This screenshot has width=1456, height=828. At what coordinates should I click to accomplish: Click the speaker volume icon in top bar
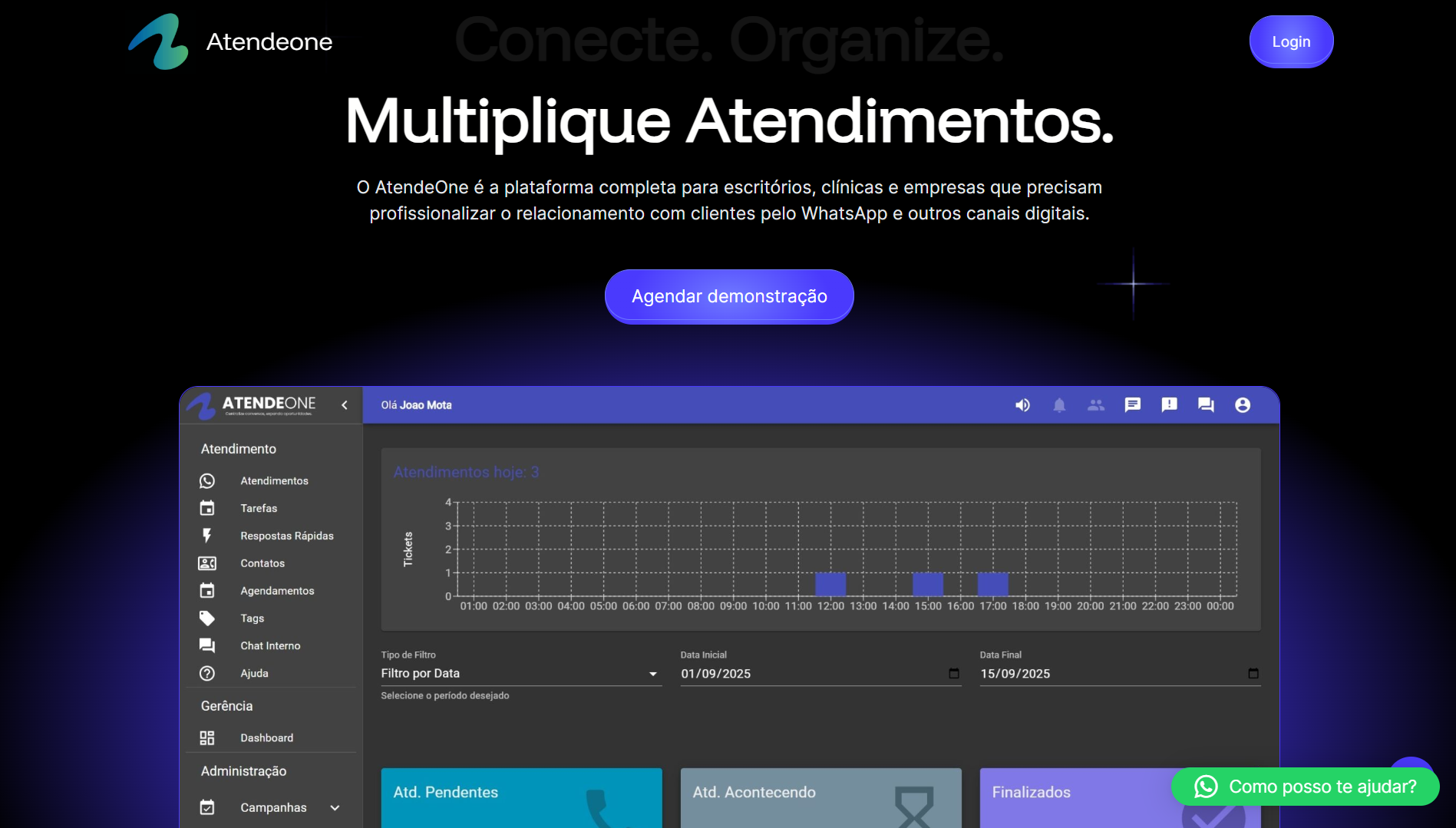[x=1022, y=404]
